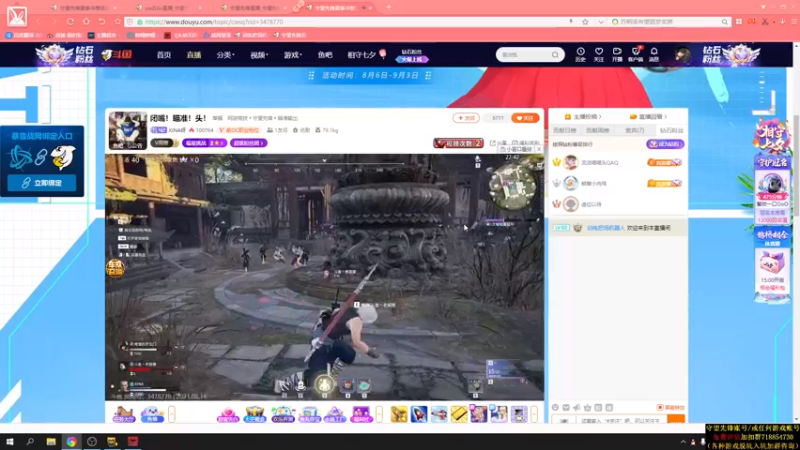800x450 pixels.
Task: Click the chat message input field
Action: coord(623,420)
